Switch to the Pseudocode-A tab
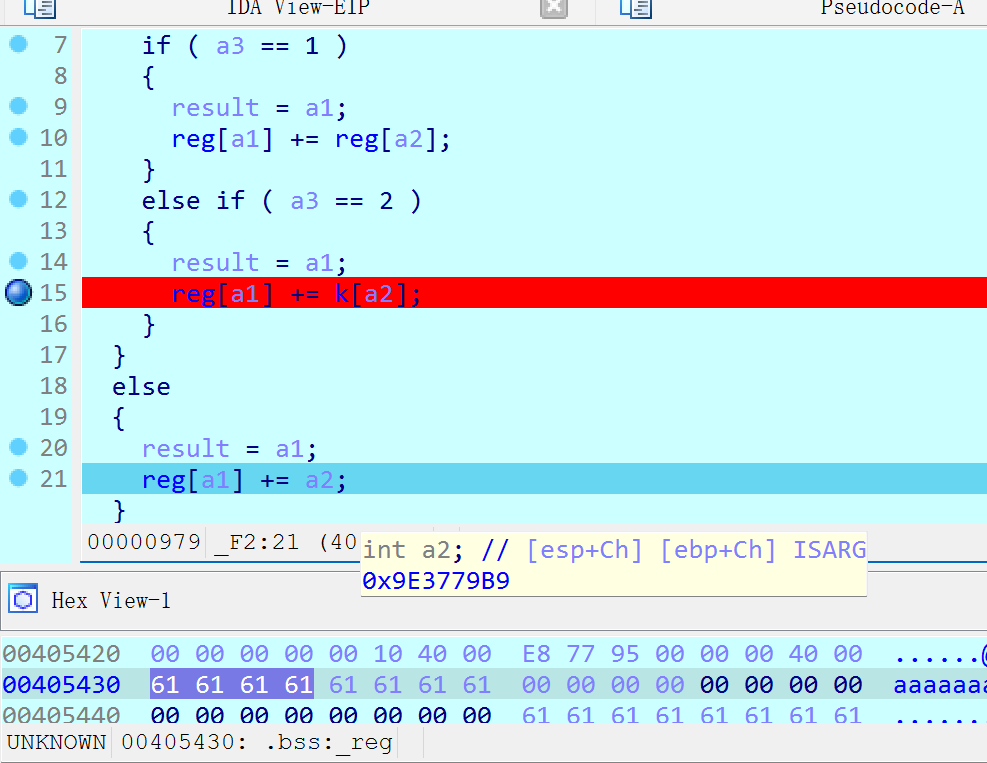This screenshot has width=987, height=763. pos(892,9)
